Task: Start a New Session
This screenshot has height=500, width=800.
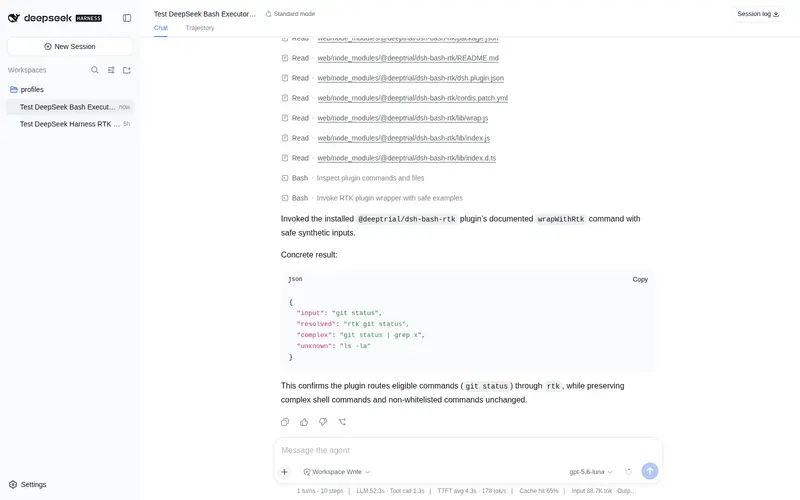Action: 70,46
